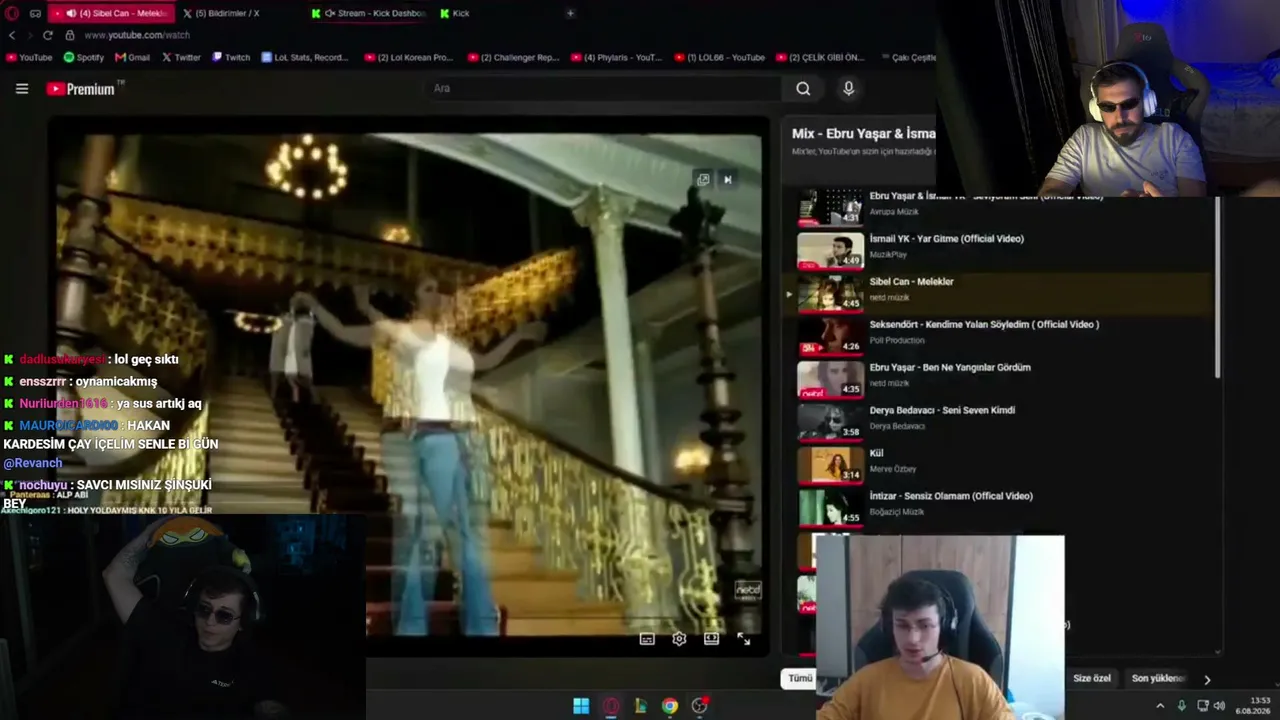Viewport: 1280px width, 720px height.
Task: Click the OBS Studio taskbar icon
Action: [700, 706]
